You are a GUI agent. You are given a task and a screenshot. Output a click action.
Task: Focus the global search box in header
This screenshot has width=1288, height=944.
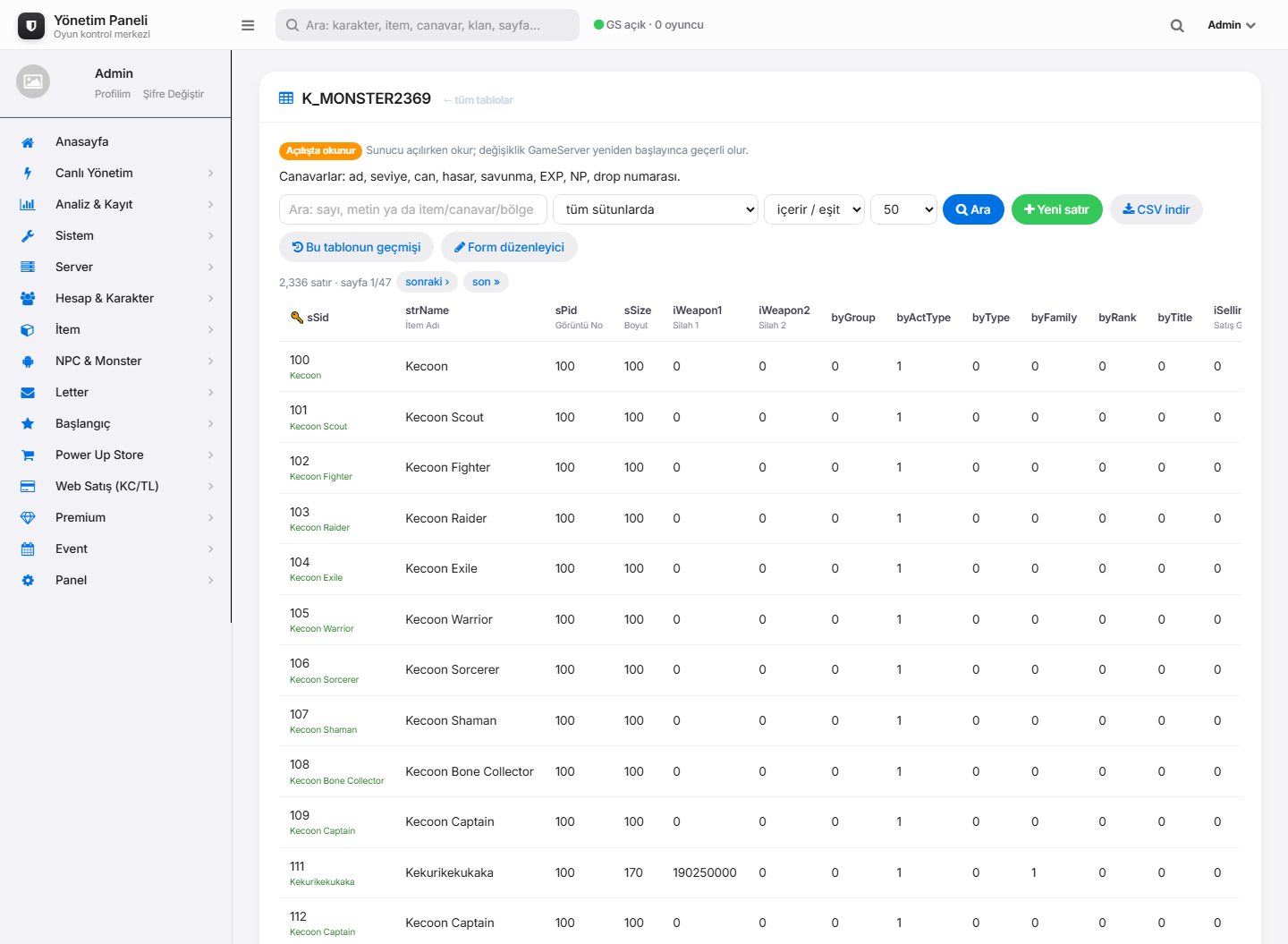point(428,25)
